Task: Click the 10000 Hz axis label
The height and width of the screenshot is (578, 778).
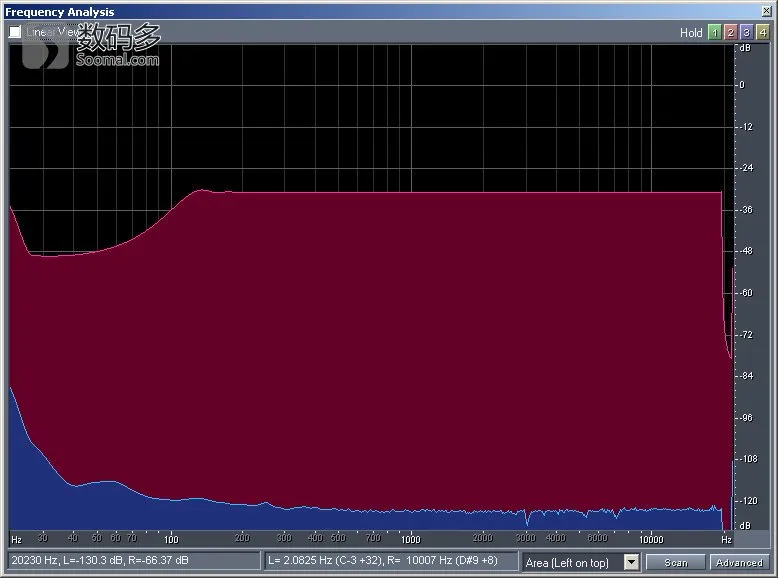Action: (651, 539)
